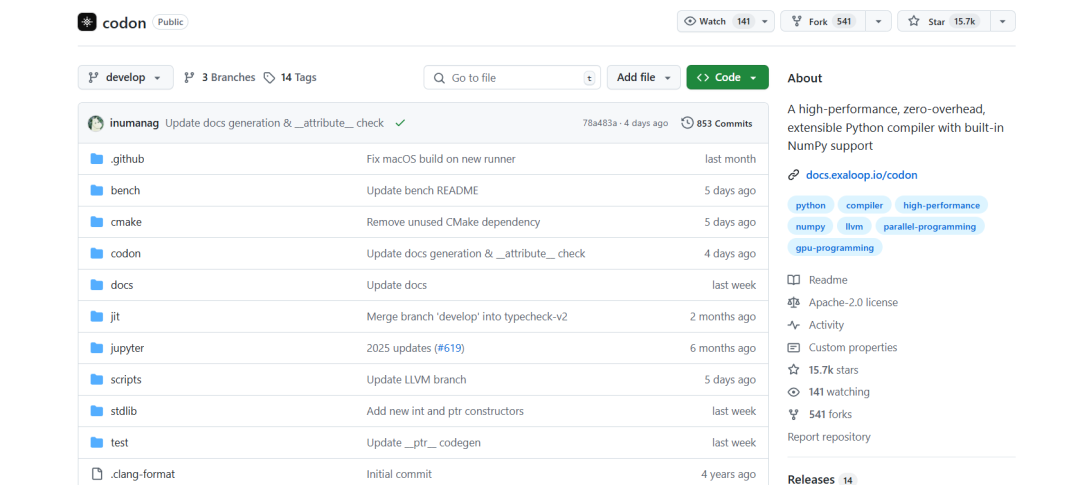The image size is (1080, 485).
Task: Open the Activity pulse icon link
Action: (x=794, y=325)
